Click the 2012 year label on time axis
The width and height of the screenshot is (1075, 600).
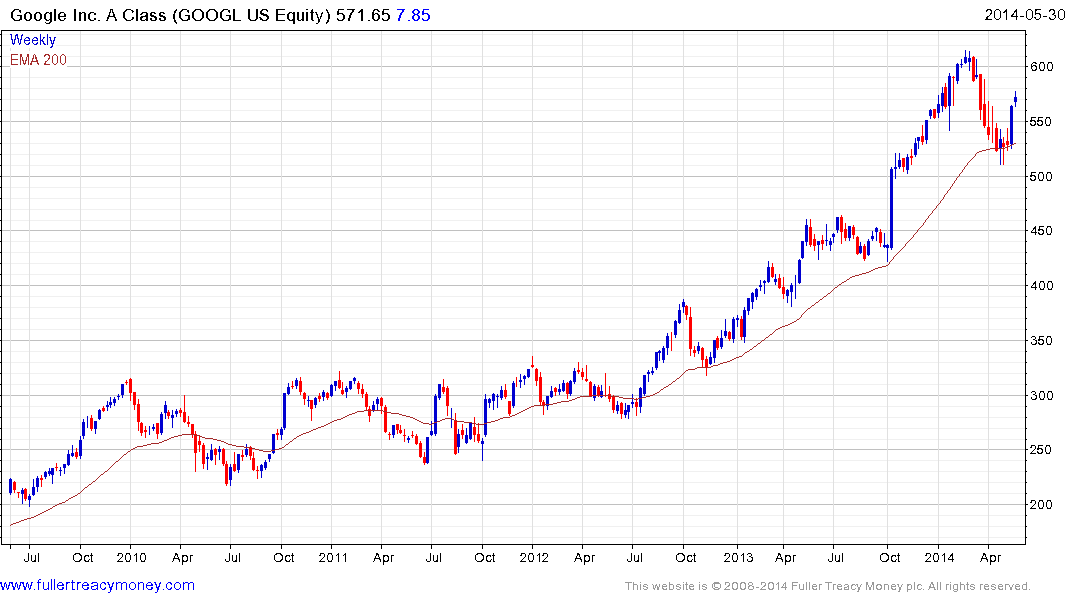(533, 557)
